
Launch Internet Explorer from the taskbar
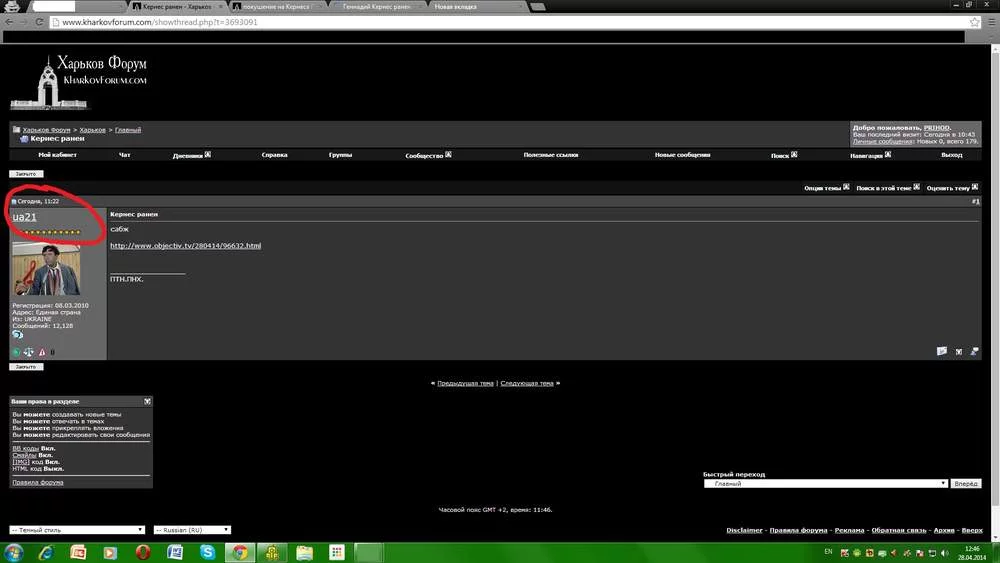[x=46, y=552]
